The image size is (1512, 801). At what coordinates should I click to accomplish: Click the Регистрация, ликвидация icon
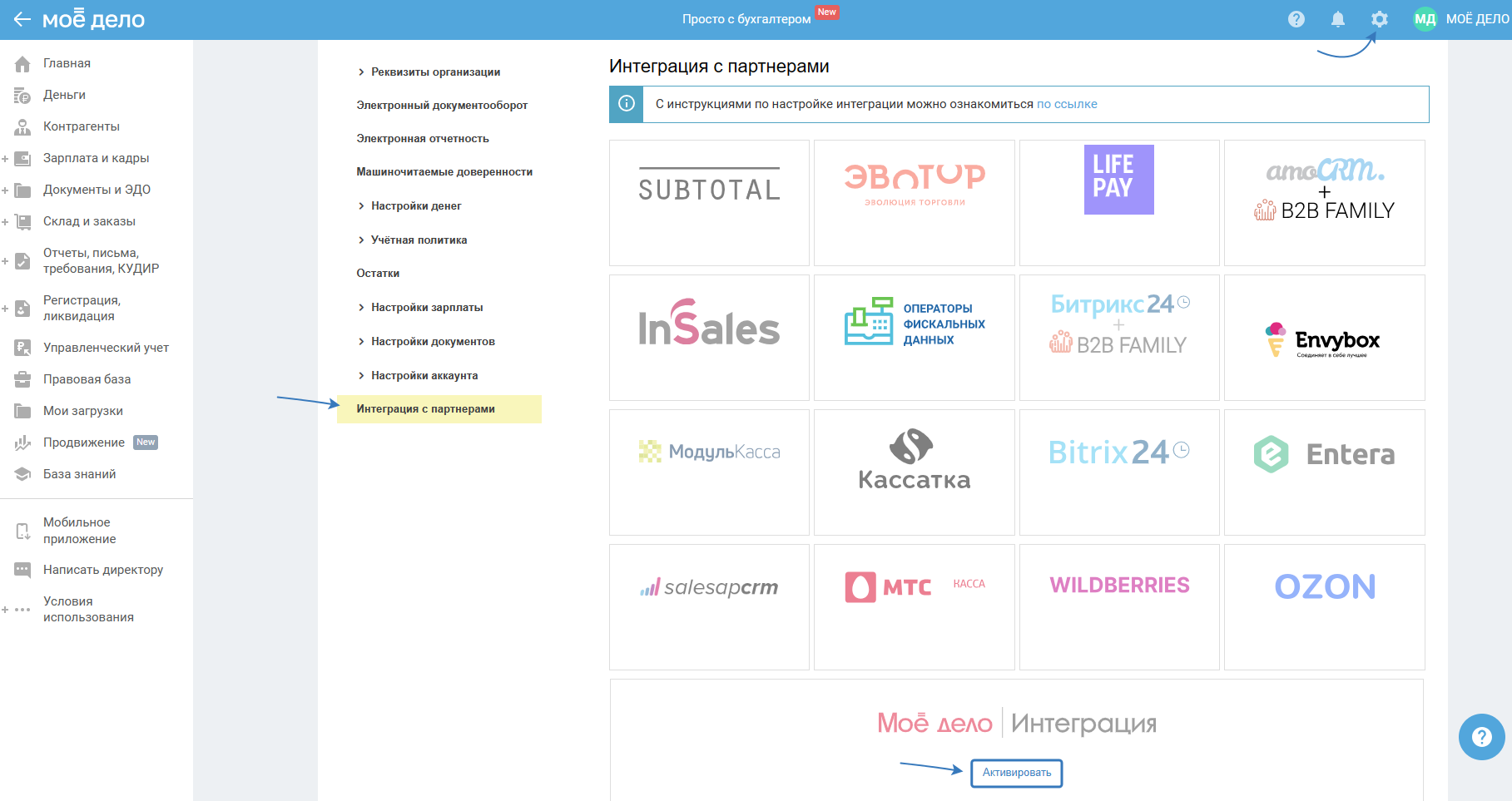pos(22,309)
